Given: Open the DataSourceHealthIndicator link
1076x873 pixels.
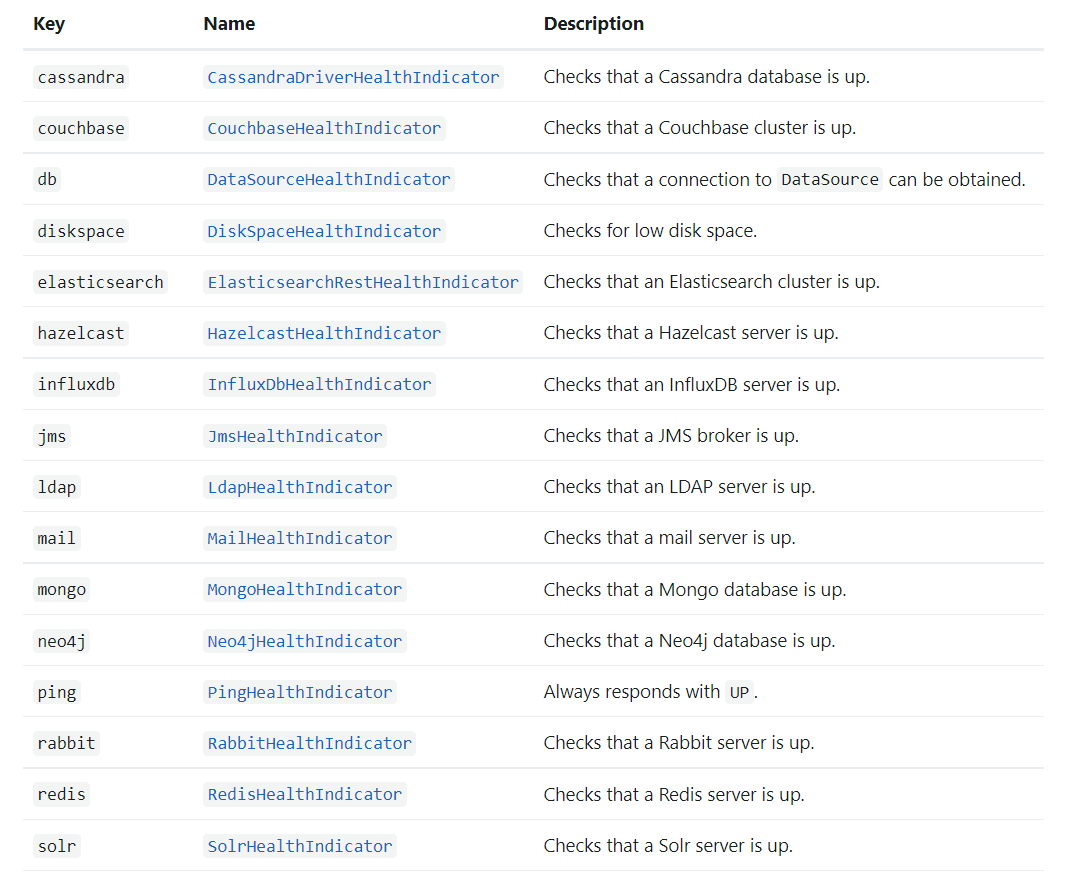Looking at the screenshot, I should (x=329, y=179).
